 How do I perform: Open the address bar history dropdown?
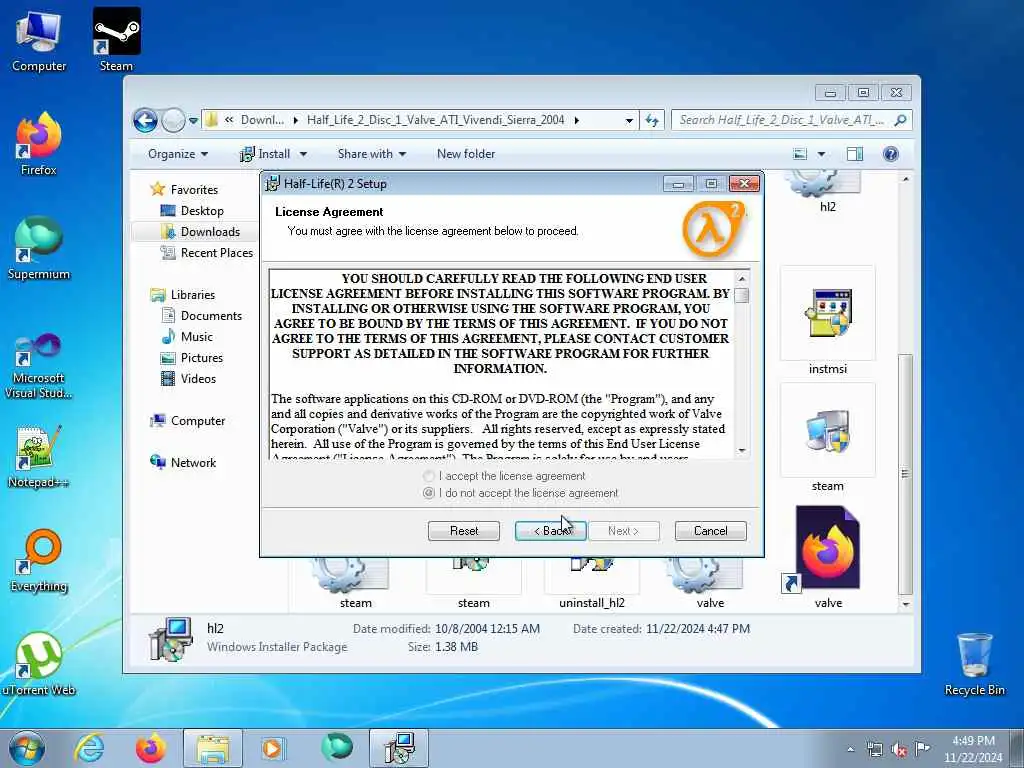[x=629, y=120]
